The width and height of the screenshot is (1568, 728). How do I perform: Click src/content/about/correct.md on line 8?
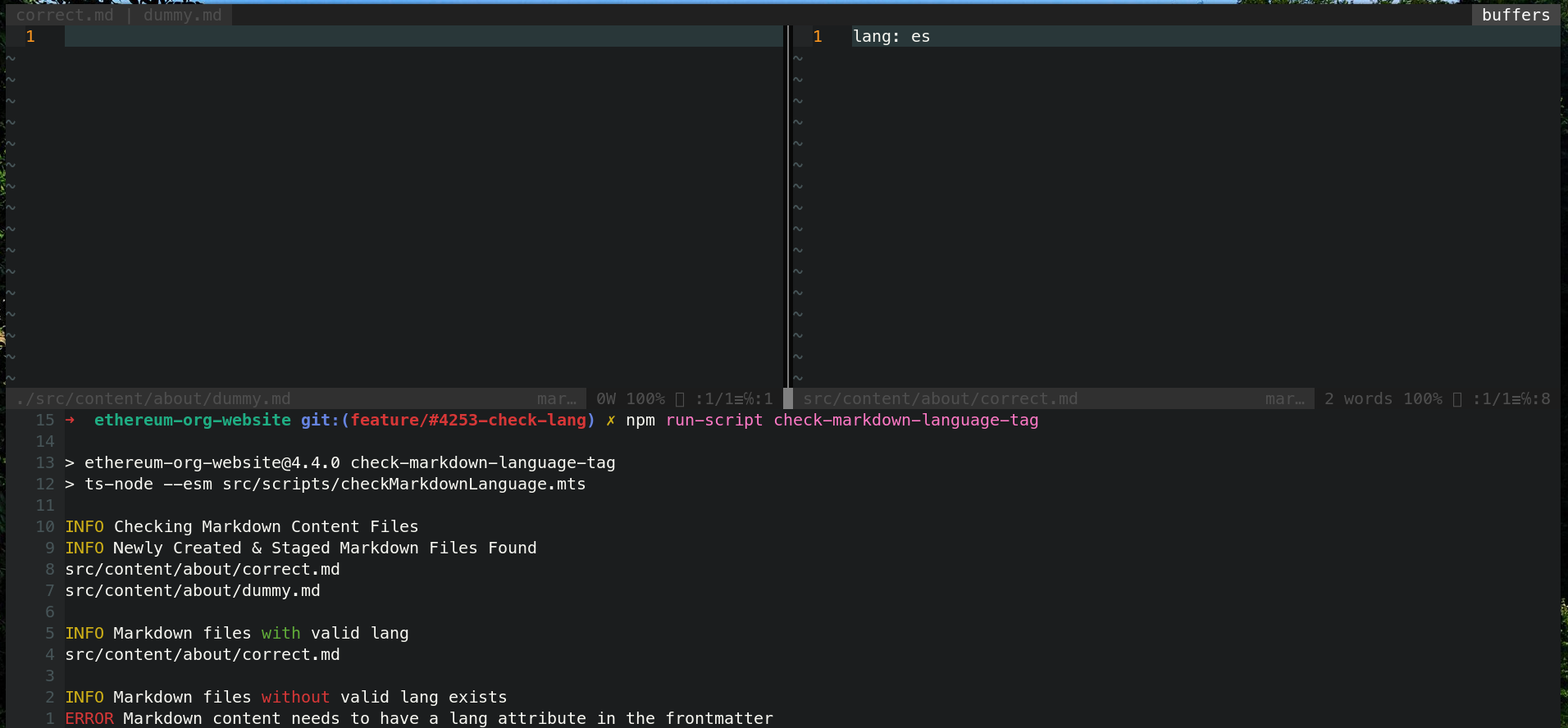click(203, 569)
